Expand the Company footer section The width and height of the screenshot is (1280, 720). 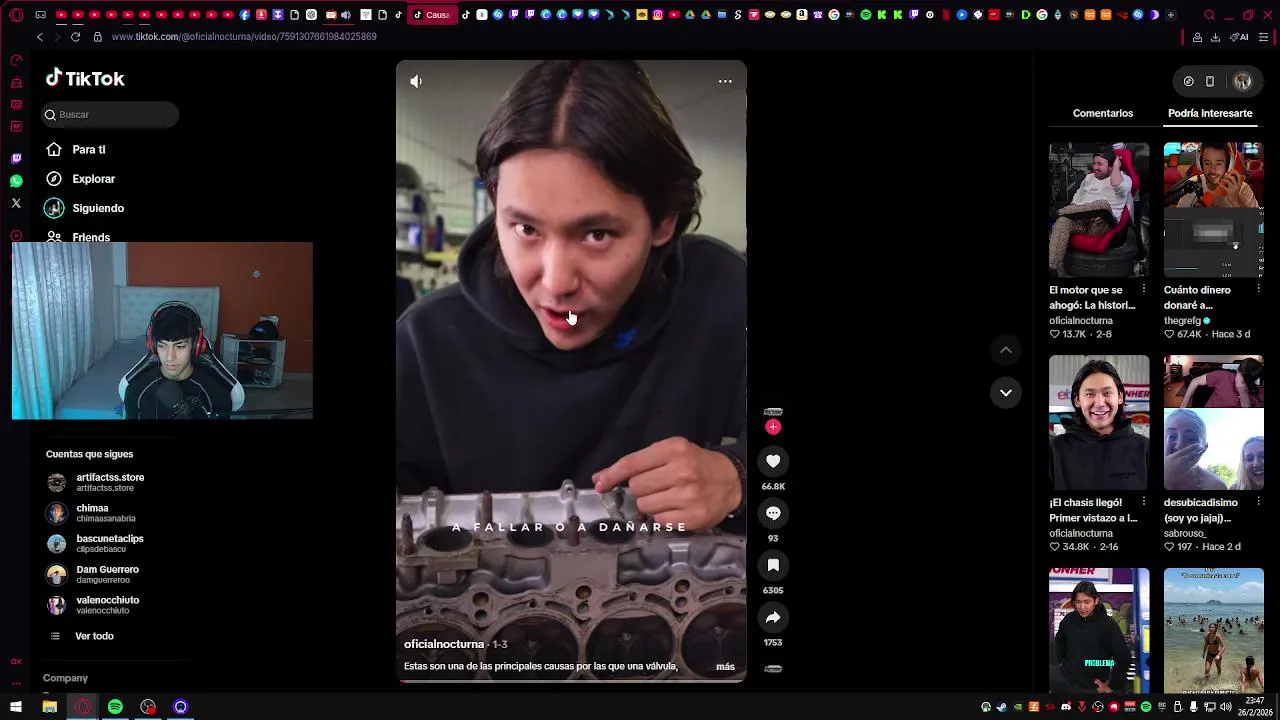(65, 678)
